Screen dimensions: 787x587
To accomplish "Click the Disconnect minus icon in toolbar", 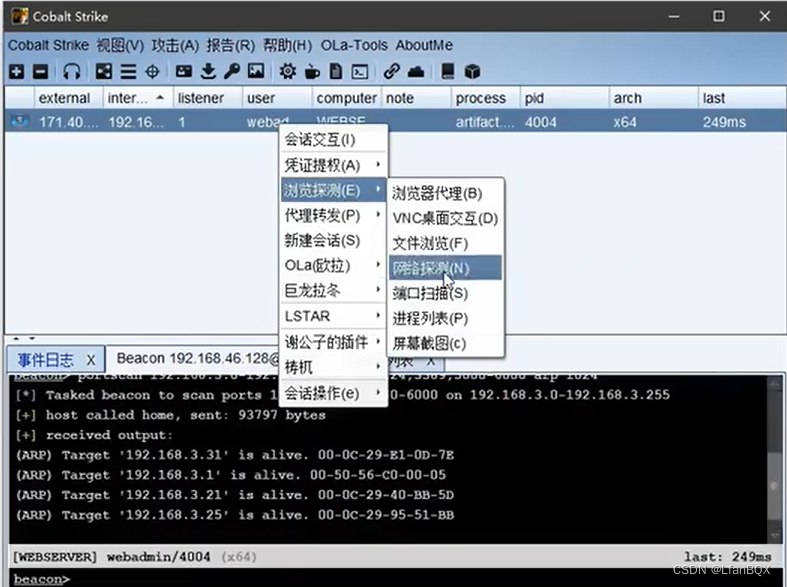I will [x=40, y=72].
